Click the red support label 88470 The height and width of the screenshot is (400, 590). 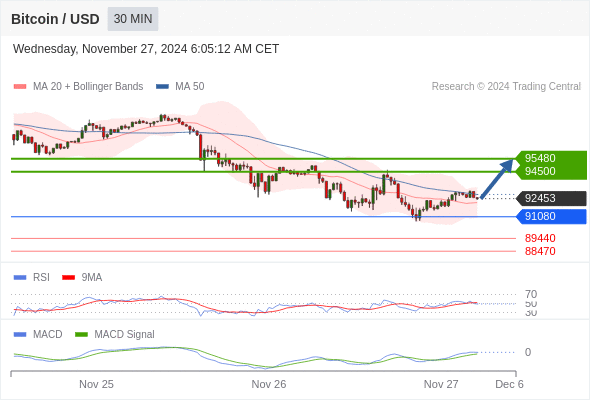pos(540,251)
